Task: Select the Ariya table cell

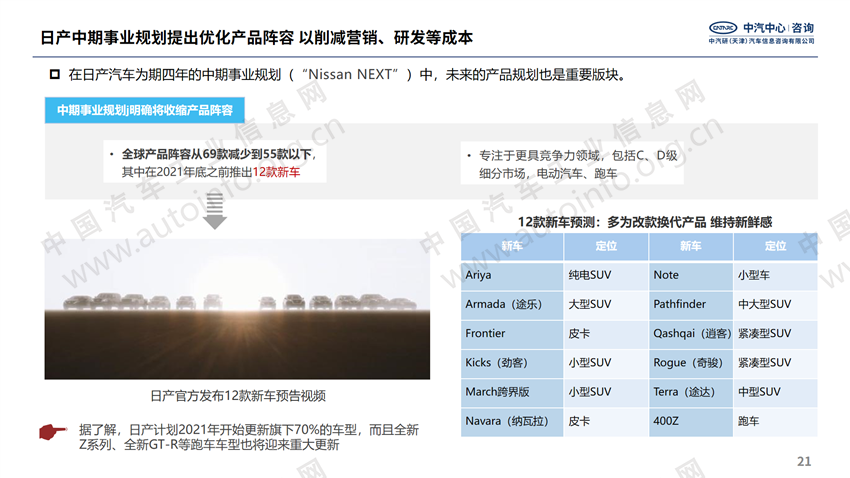Action: 512,275
